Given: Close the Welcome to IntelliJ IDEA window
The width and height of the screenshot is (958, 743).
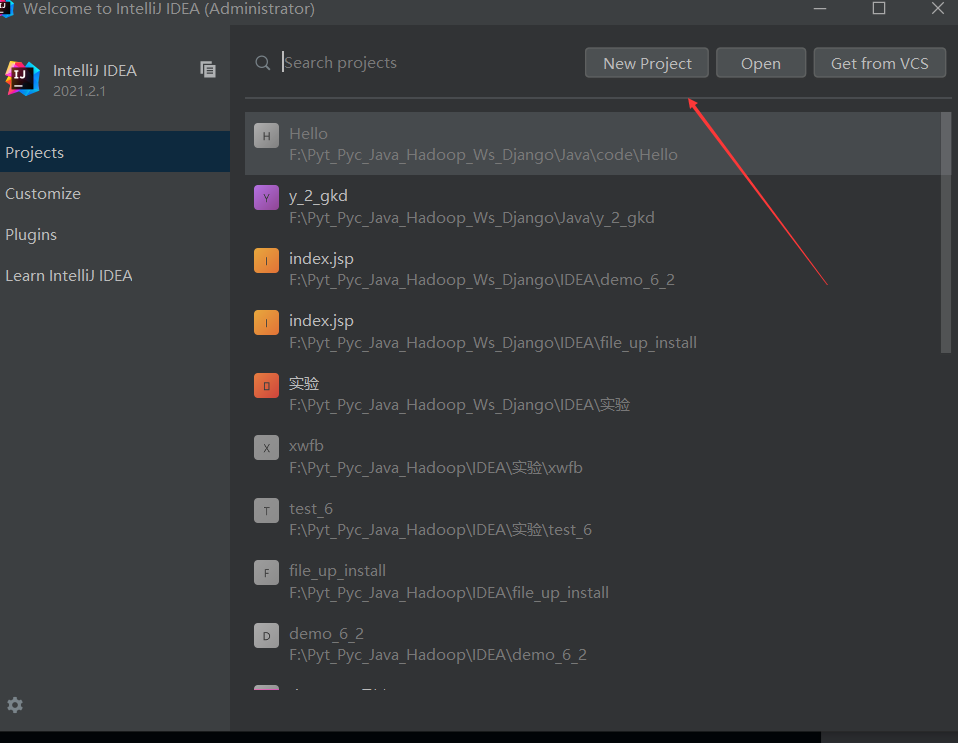Looking at the screenshot, I should [938, 9].
